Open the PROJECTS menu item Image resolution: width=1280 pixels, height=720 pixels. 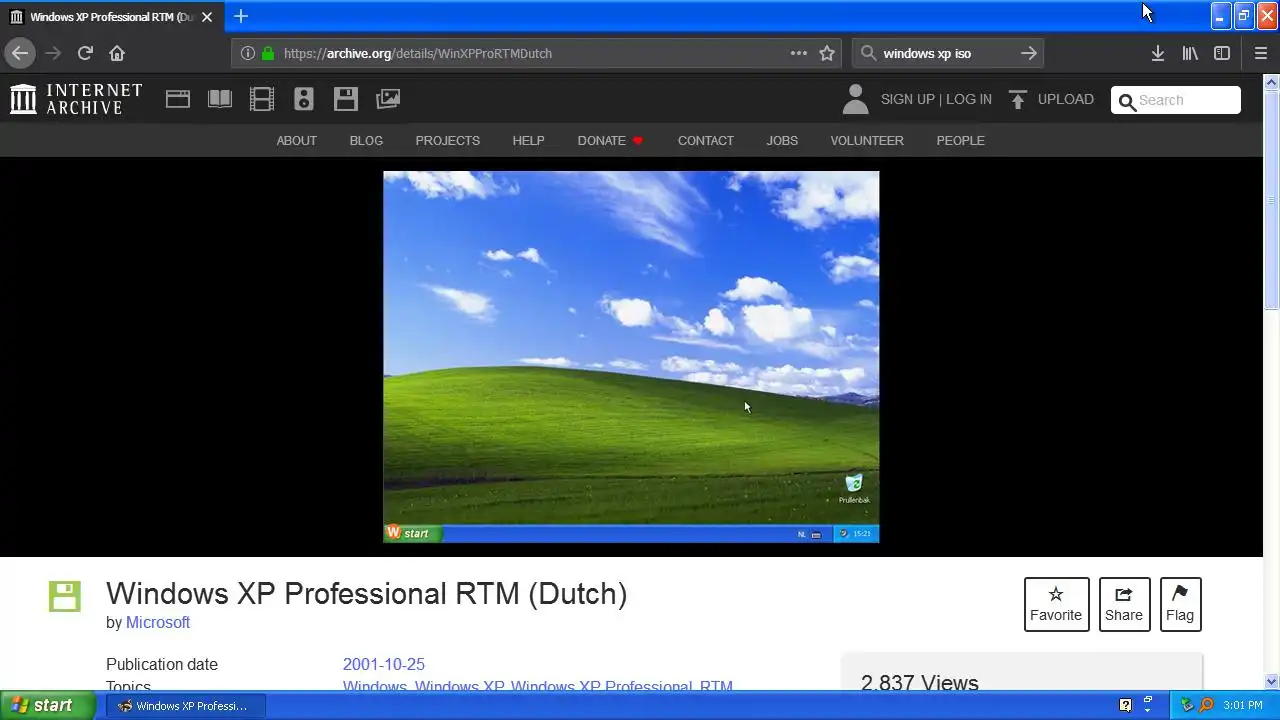pos(448,141)
